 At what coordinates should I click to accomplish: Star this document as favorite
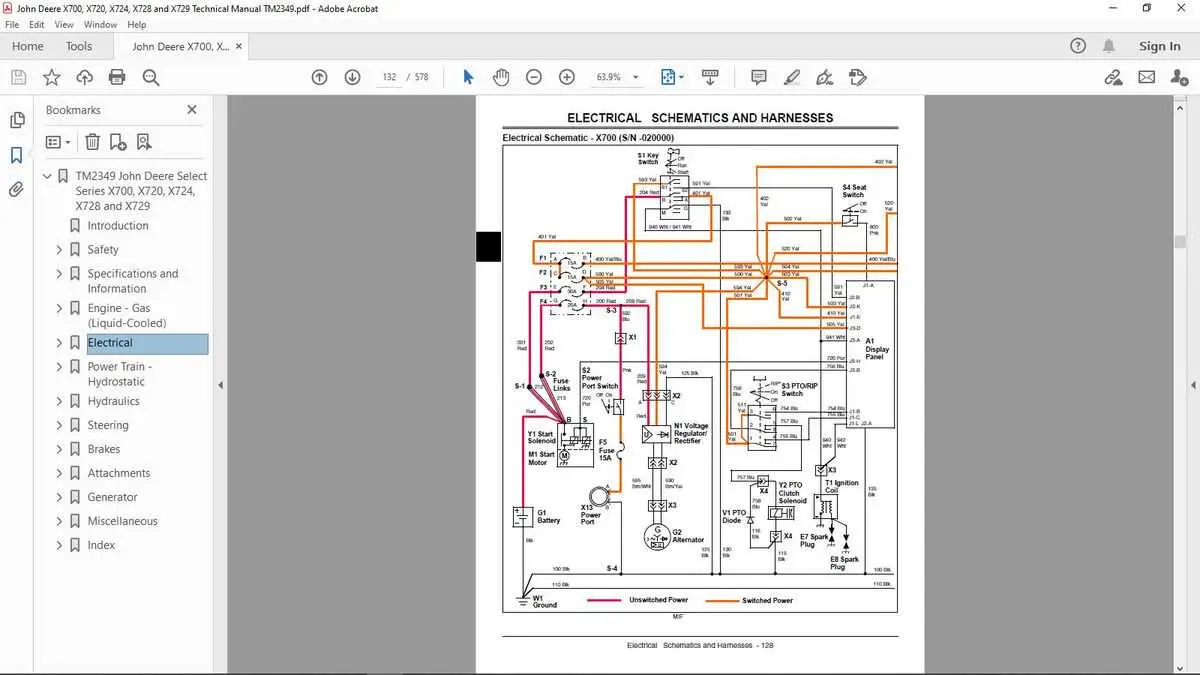point(51,77)
